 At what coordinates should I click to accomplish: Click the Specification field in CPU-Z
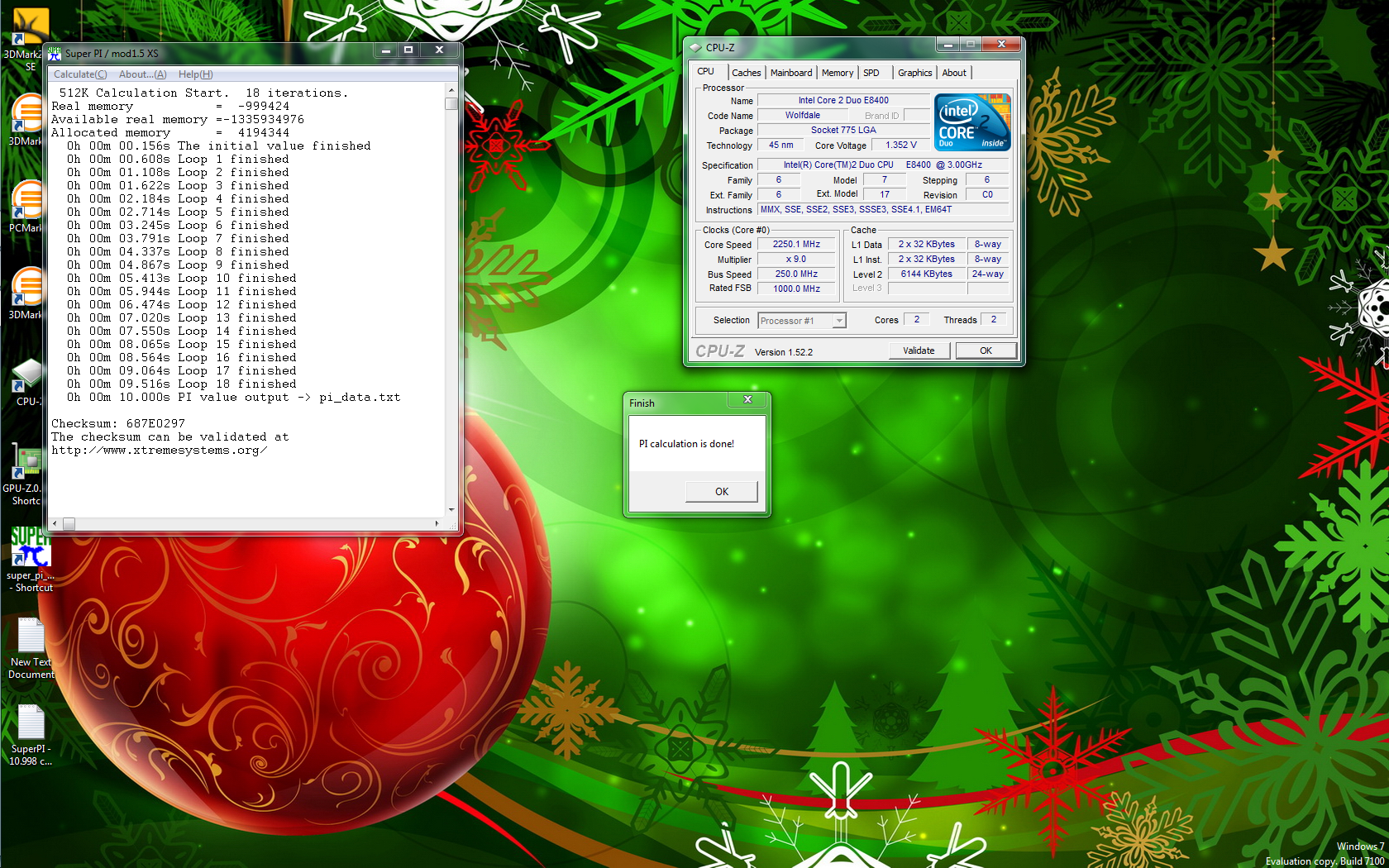(883, 165)
